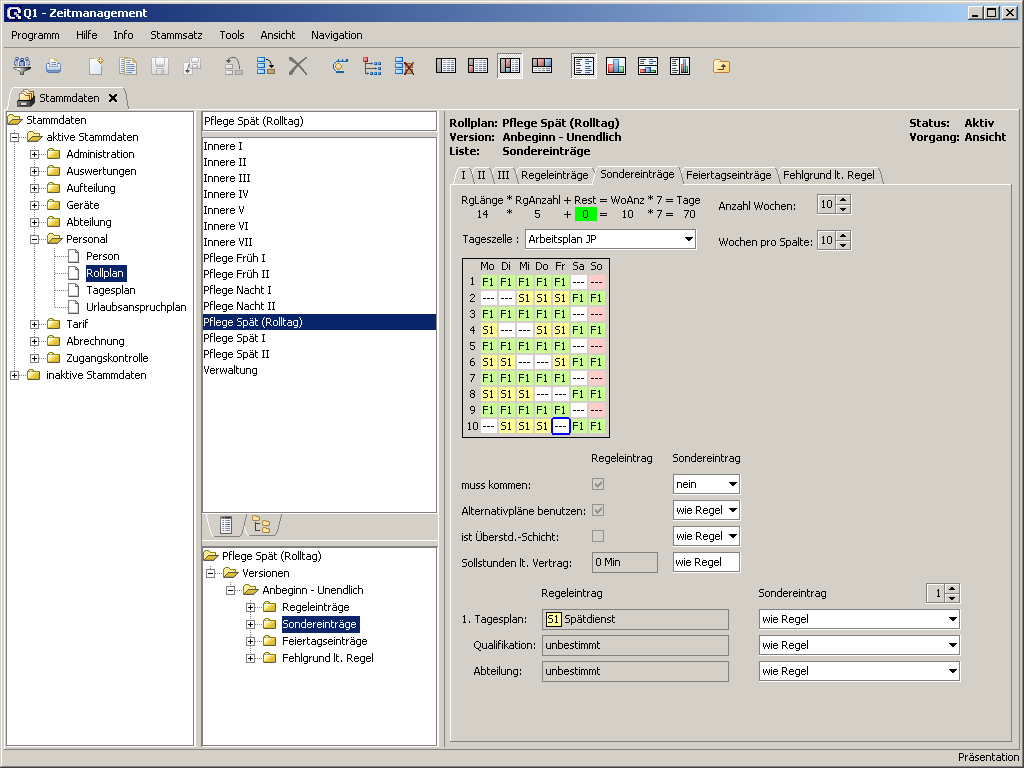The width and height of the screenshot is (1024, 768).
Task: Select 'Pflege Nacht II' in the list
Action: pyautogui.click(x=239, y=306)
